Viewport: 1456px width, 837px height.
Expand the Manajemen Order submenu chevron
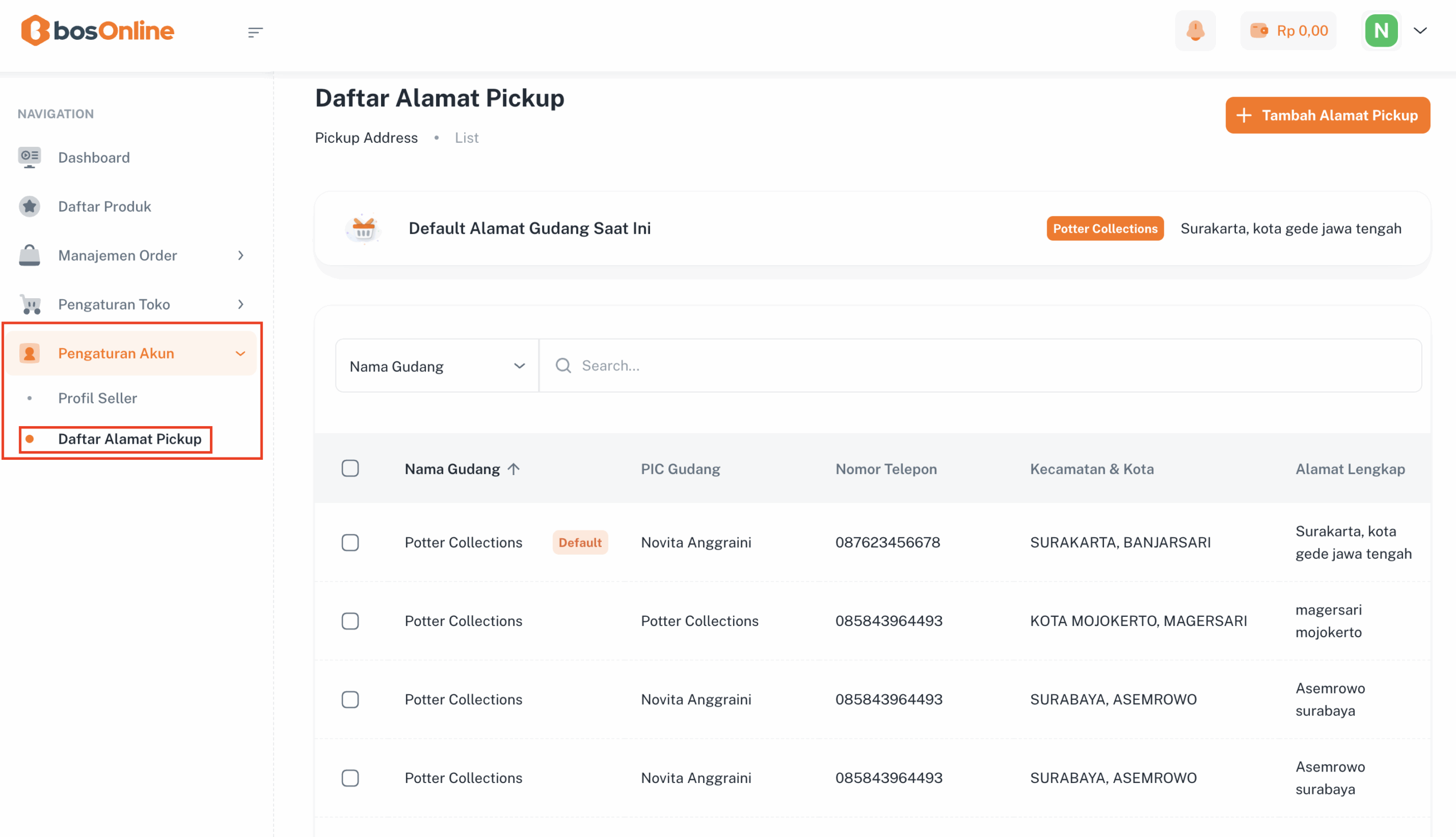(241, 255)
